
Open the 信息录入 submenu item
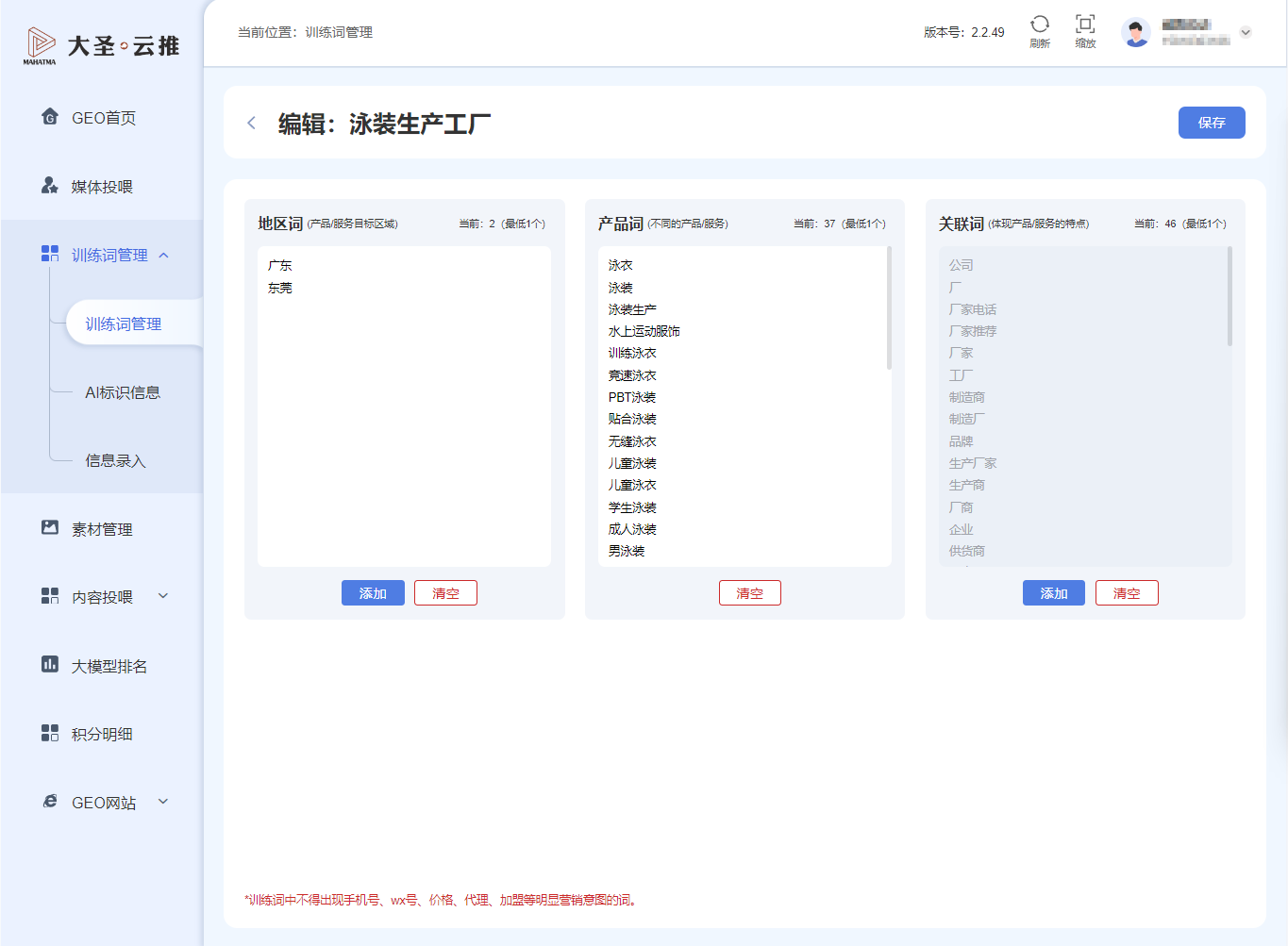[x=115, y=461]
